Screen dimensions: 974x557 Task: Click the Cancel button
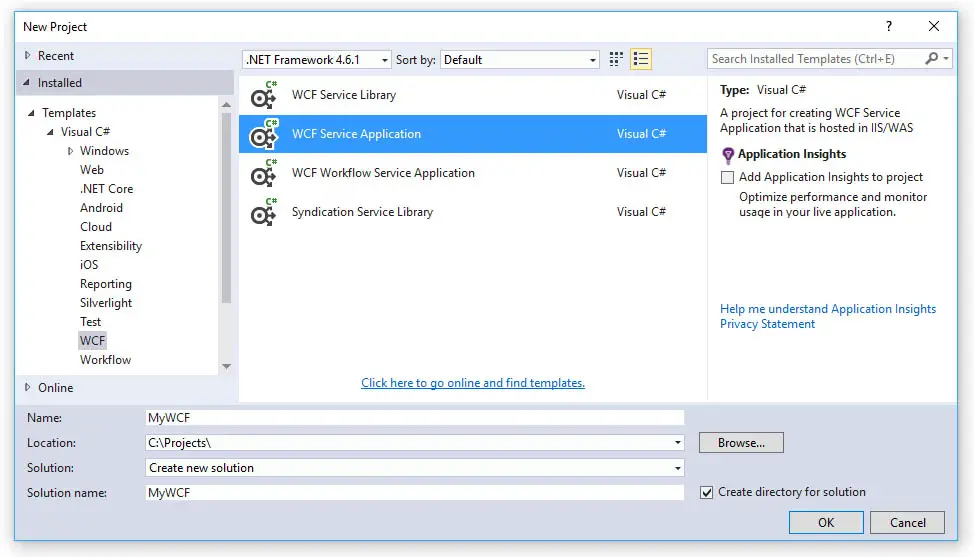pyautogui.click(x=908, y=523)
